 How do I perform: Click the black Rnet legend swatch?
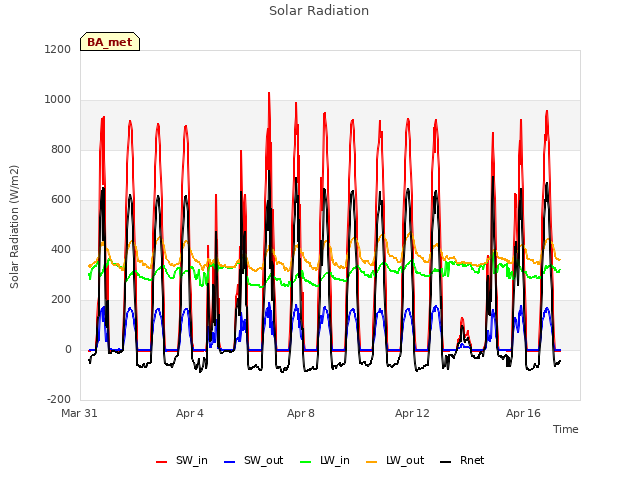tap(445, 462)
